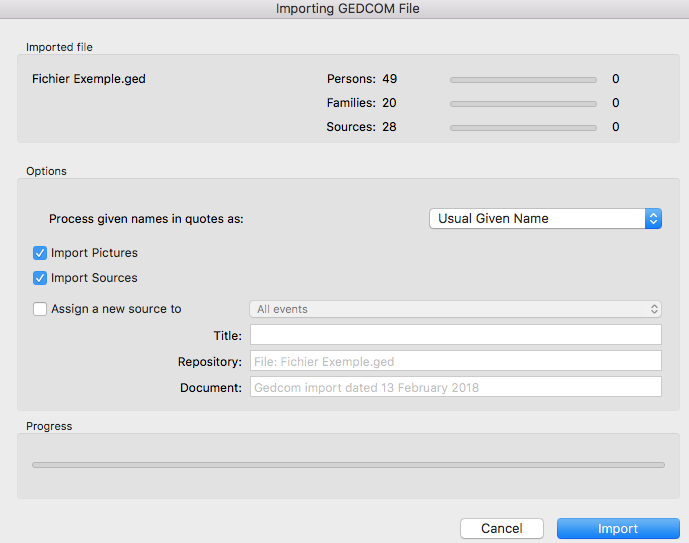Open the Usual Given Name dropdown

pos(545,218)
